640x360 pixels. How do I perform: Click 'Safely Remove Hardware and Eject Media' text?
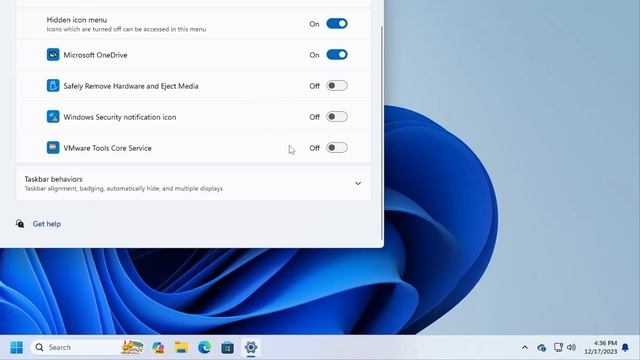click(x=131, y=86)
